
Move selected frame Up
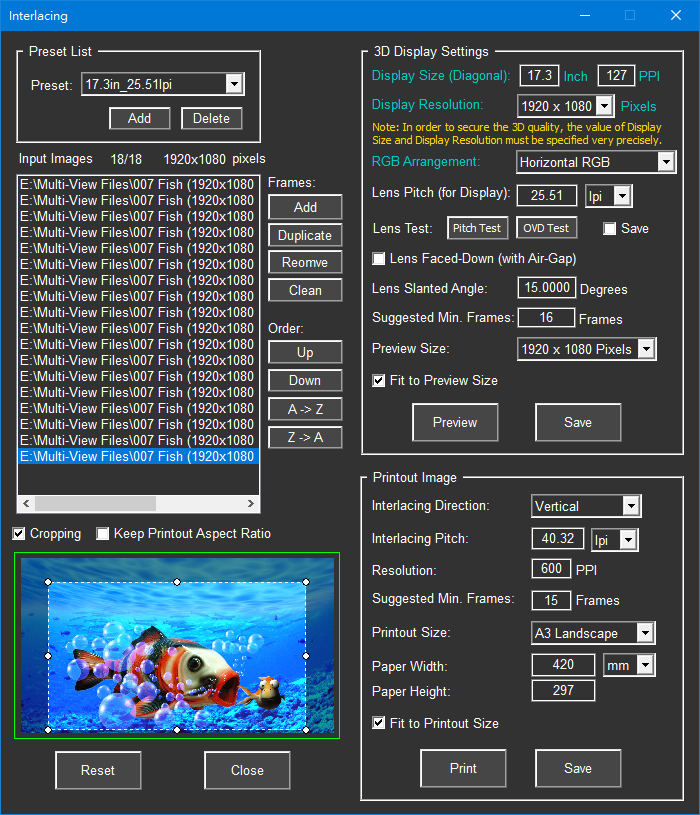click(x=305, y=352)
